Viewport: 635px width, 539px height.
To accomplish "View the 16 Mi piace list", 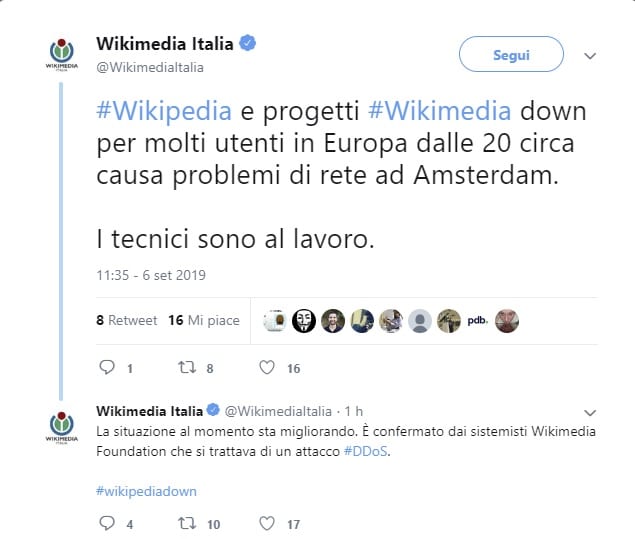I will 204,320.
